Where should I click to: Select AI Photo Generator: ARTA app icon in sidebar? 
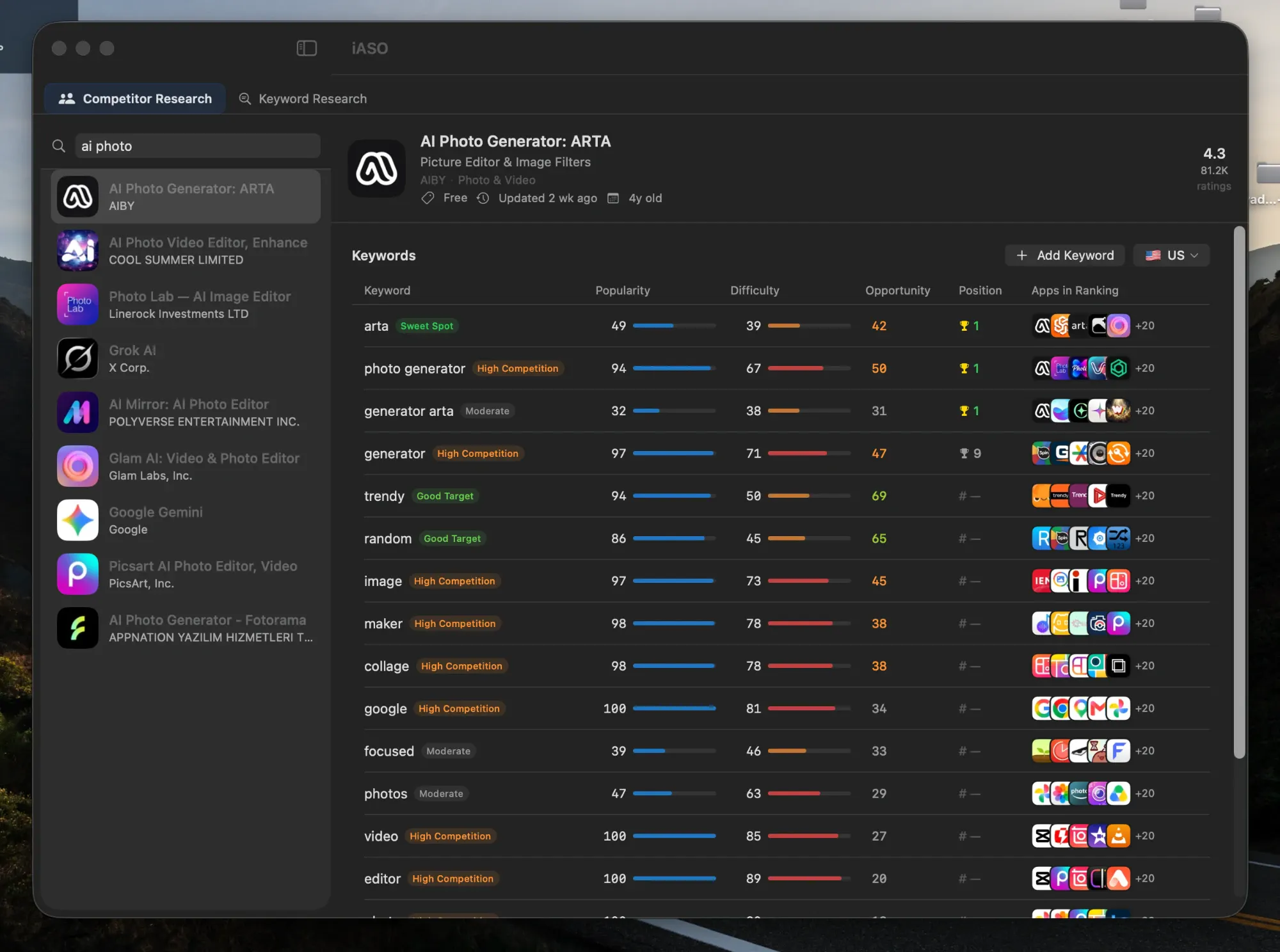[77, 196]
